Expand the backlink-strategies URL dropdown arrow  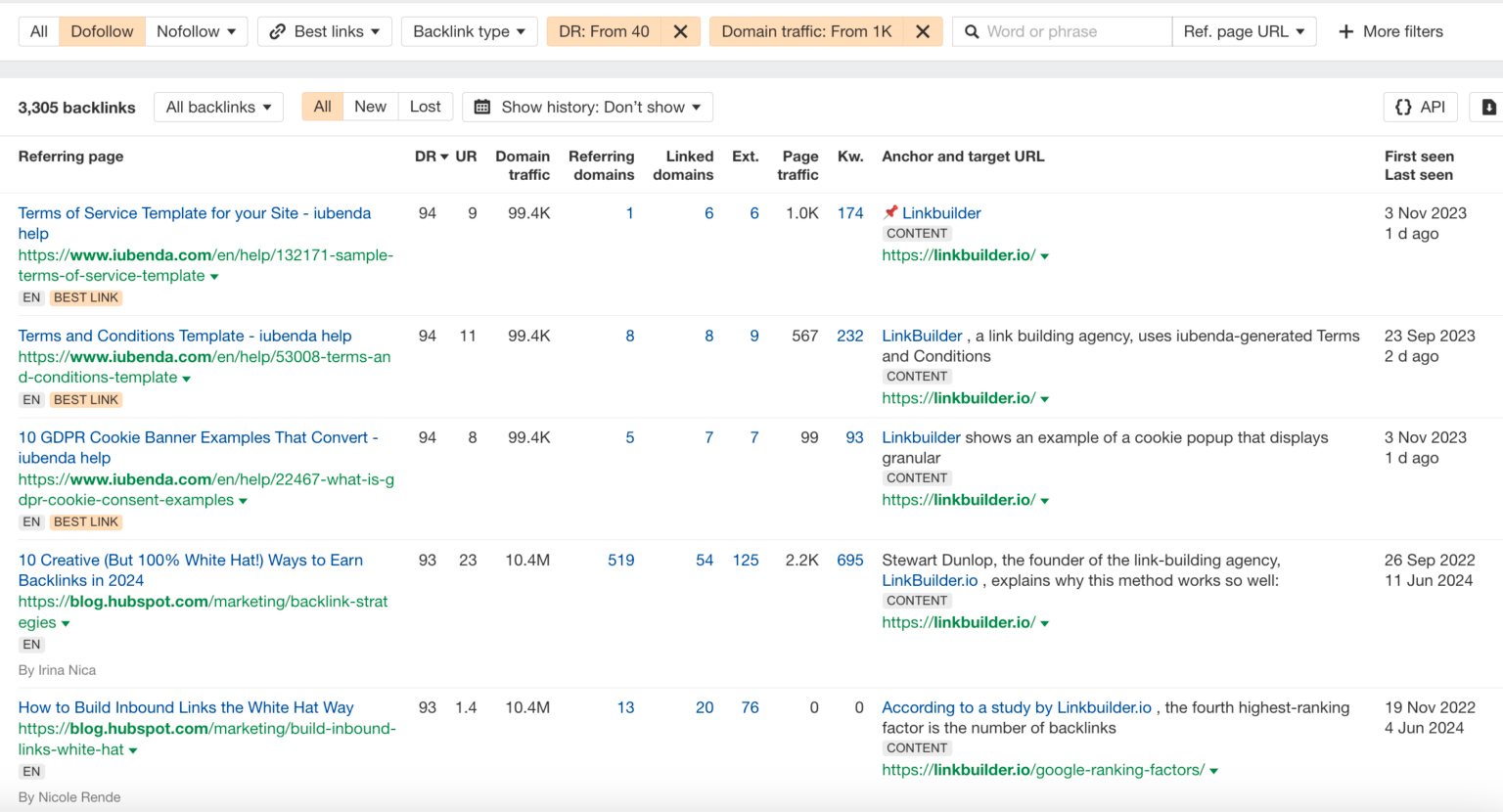(66, 624)
